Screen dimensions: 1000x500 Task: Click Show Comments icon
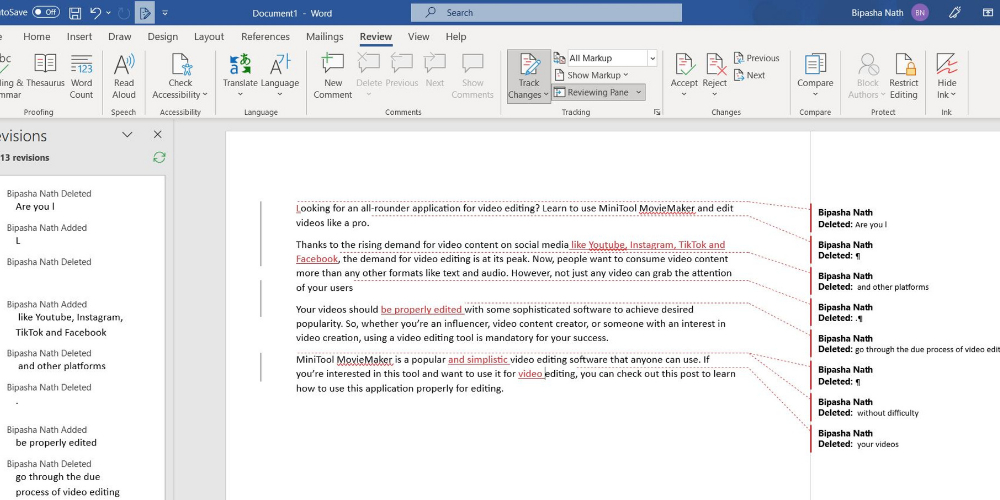pyautogui.click(x=473, y=64)
